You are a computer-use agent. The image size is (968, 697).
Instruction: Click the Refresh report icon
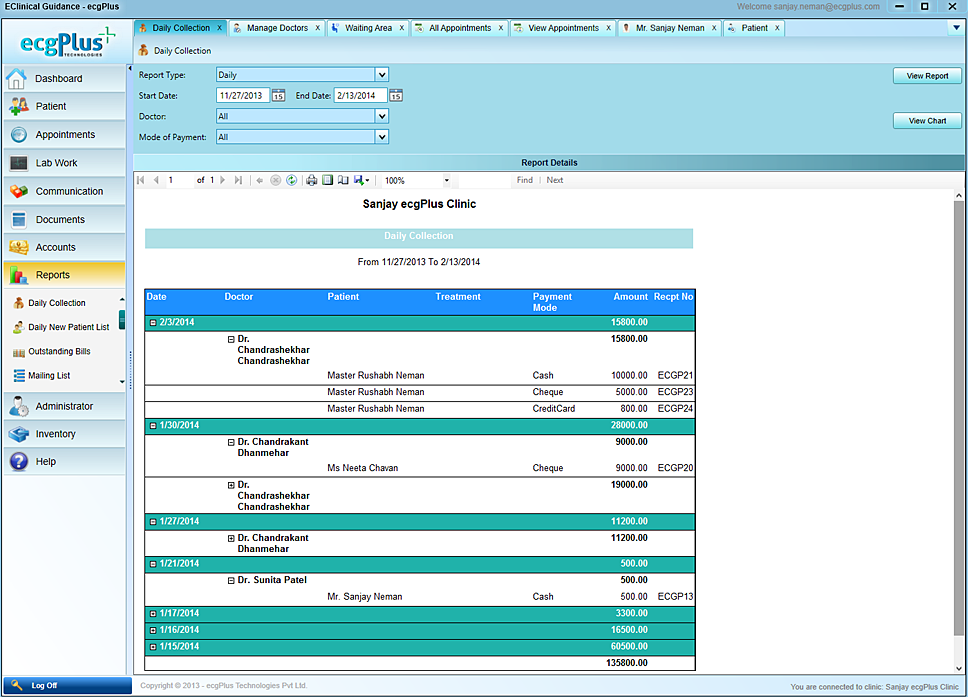[291, 181]
